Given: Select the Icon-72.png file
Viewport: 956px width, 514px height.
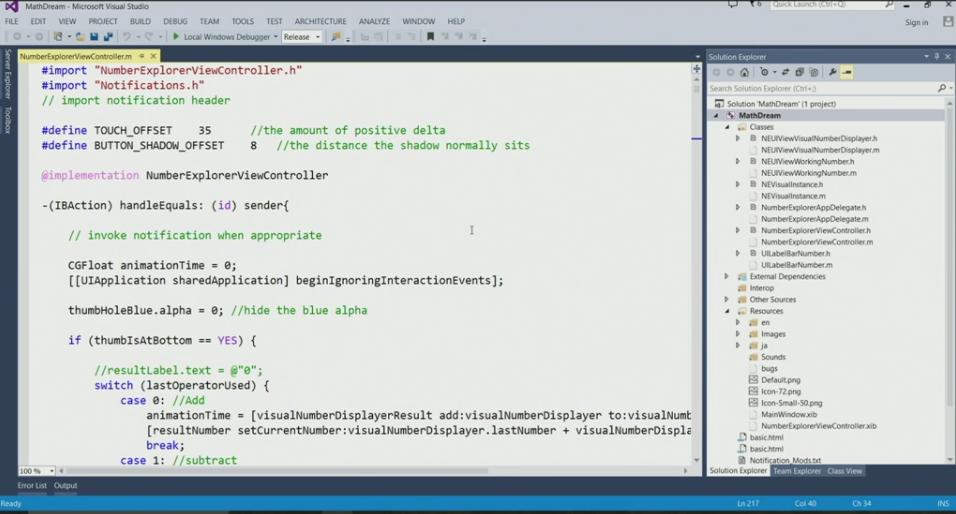Looking at the screenshot, I should click(x=780, y=391).
